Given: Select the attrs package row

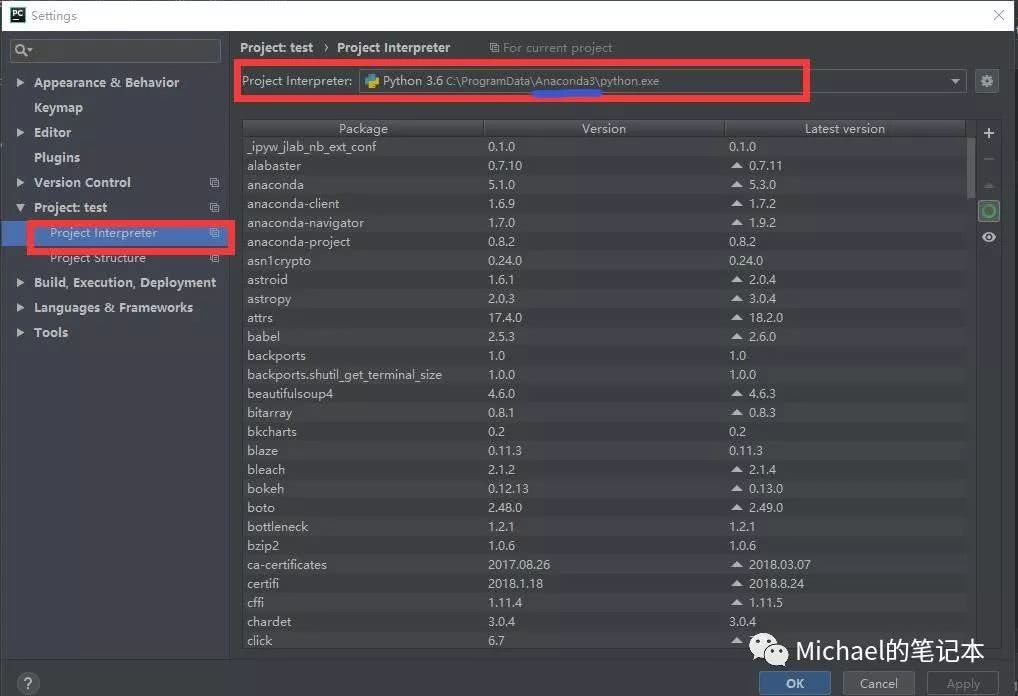Looking at the screenshot, I should coord(604,317).
